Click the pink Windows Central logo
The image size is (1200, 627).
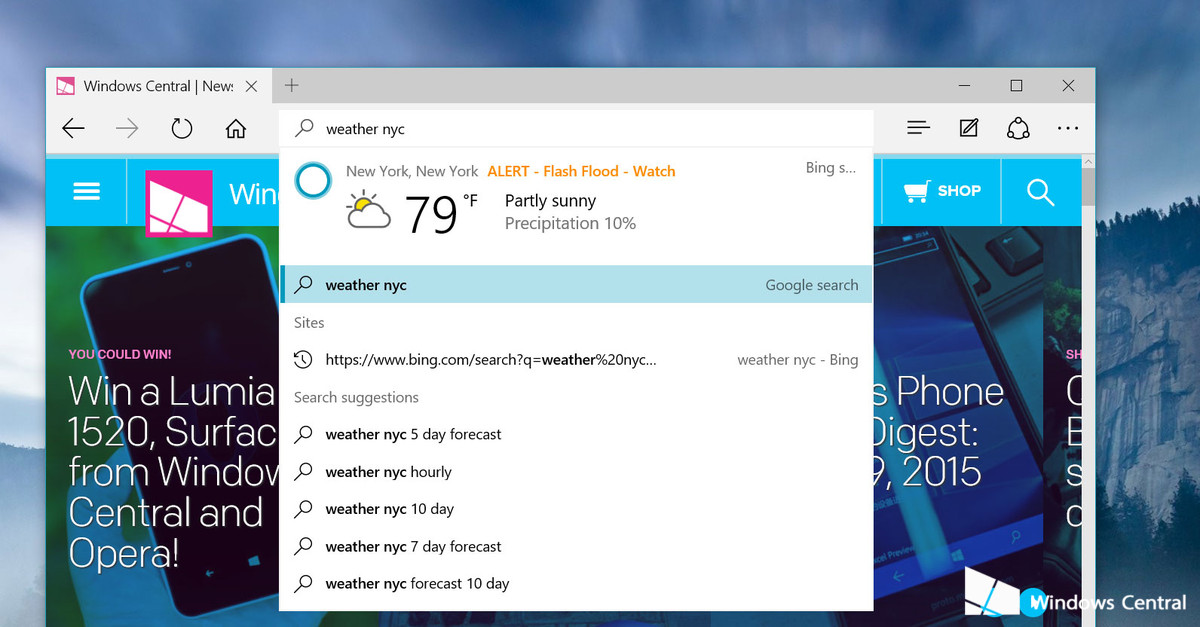179,203
